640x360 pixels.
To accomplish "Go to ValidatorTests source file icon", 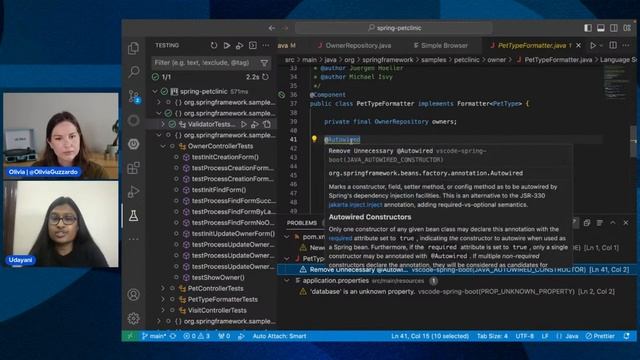I will (x=267, y=124).
